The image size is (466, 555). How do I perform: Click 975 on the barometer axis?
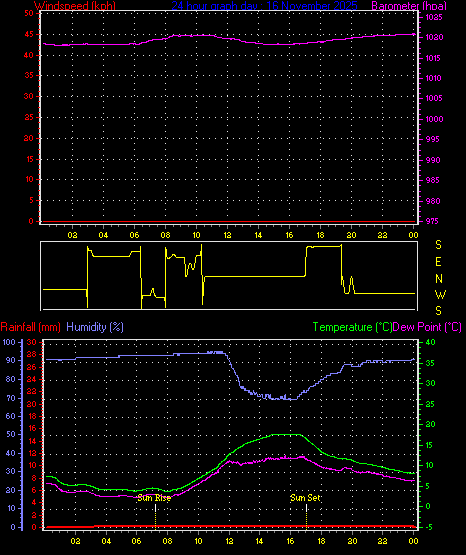pos(432,221)
